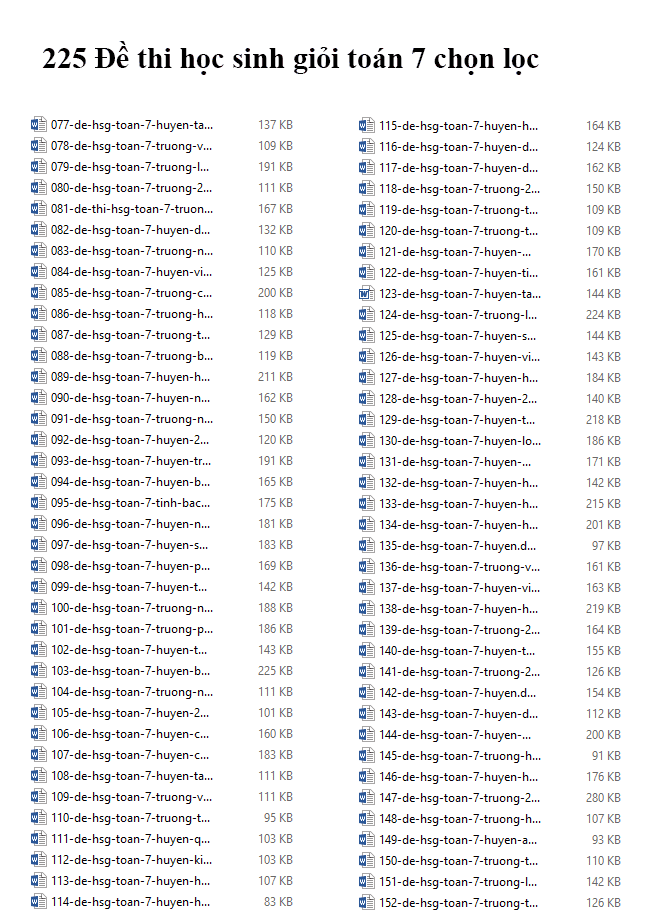Select file 149-de-hsg-toan-7-huyen-a

[457, 840]
